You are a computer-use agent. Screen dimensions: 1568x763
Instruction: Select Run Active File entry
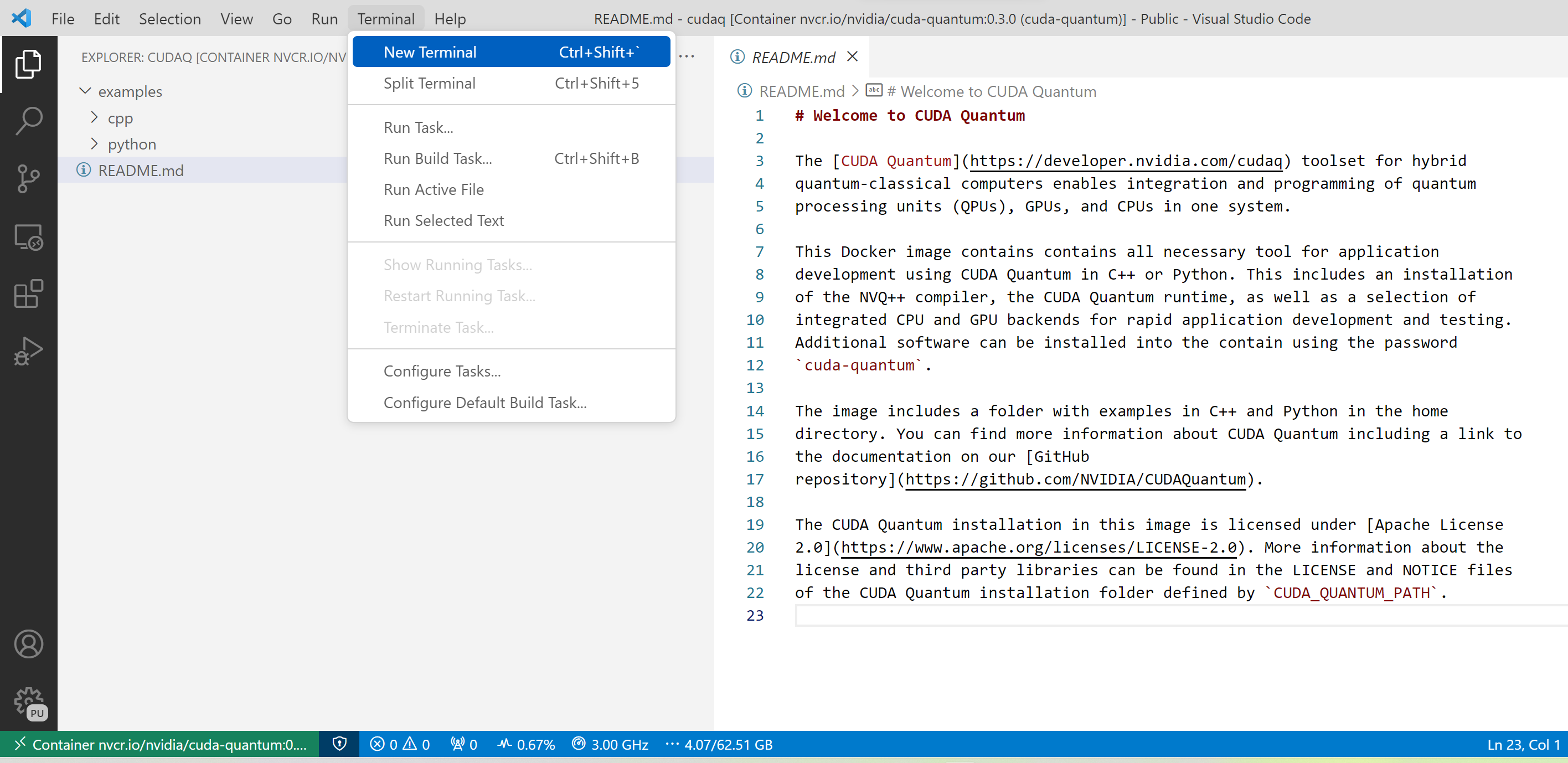(511, 189)
